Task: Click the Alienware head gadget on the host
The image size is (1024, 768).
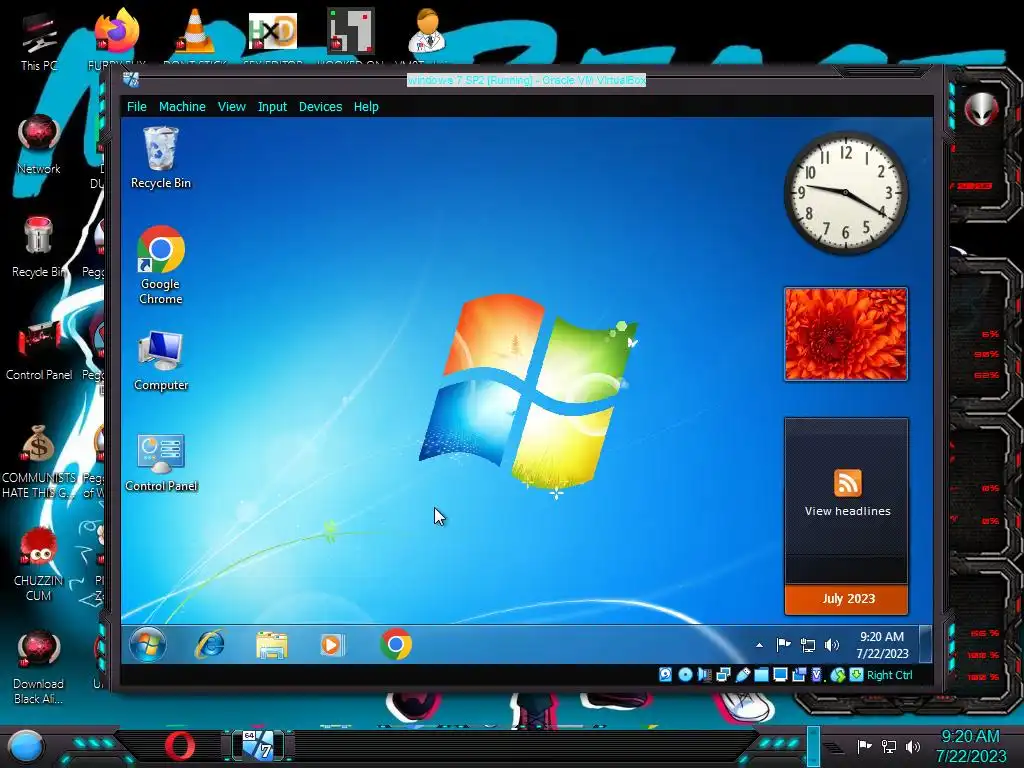Action: [x=981, y=110]
